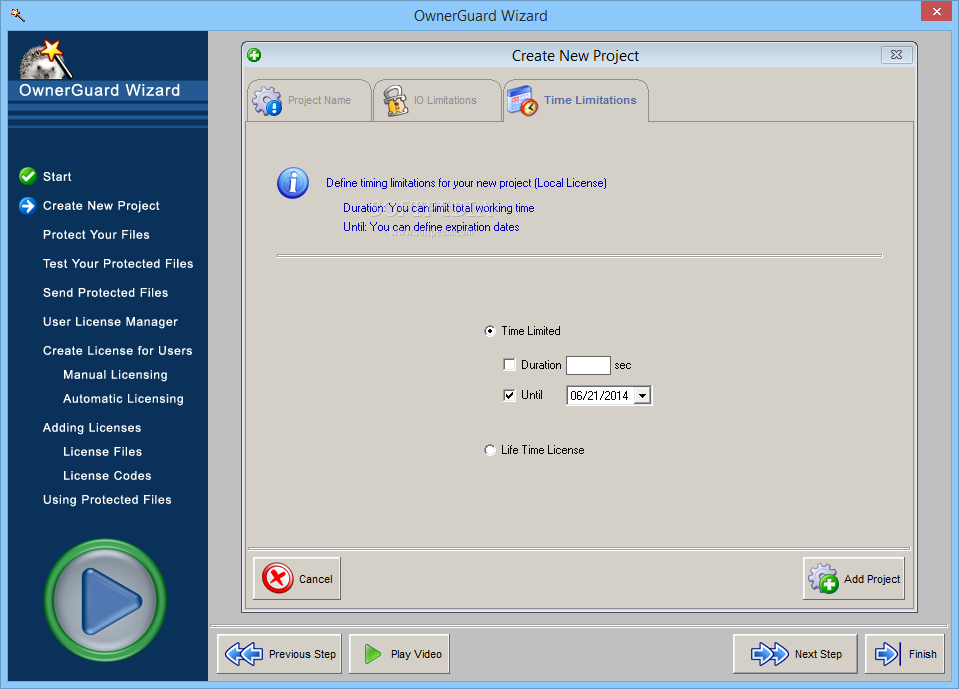
Task: Click the double back arrow icon for Previous Step
Action: [x=243, y=654]
